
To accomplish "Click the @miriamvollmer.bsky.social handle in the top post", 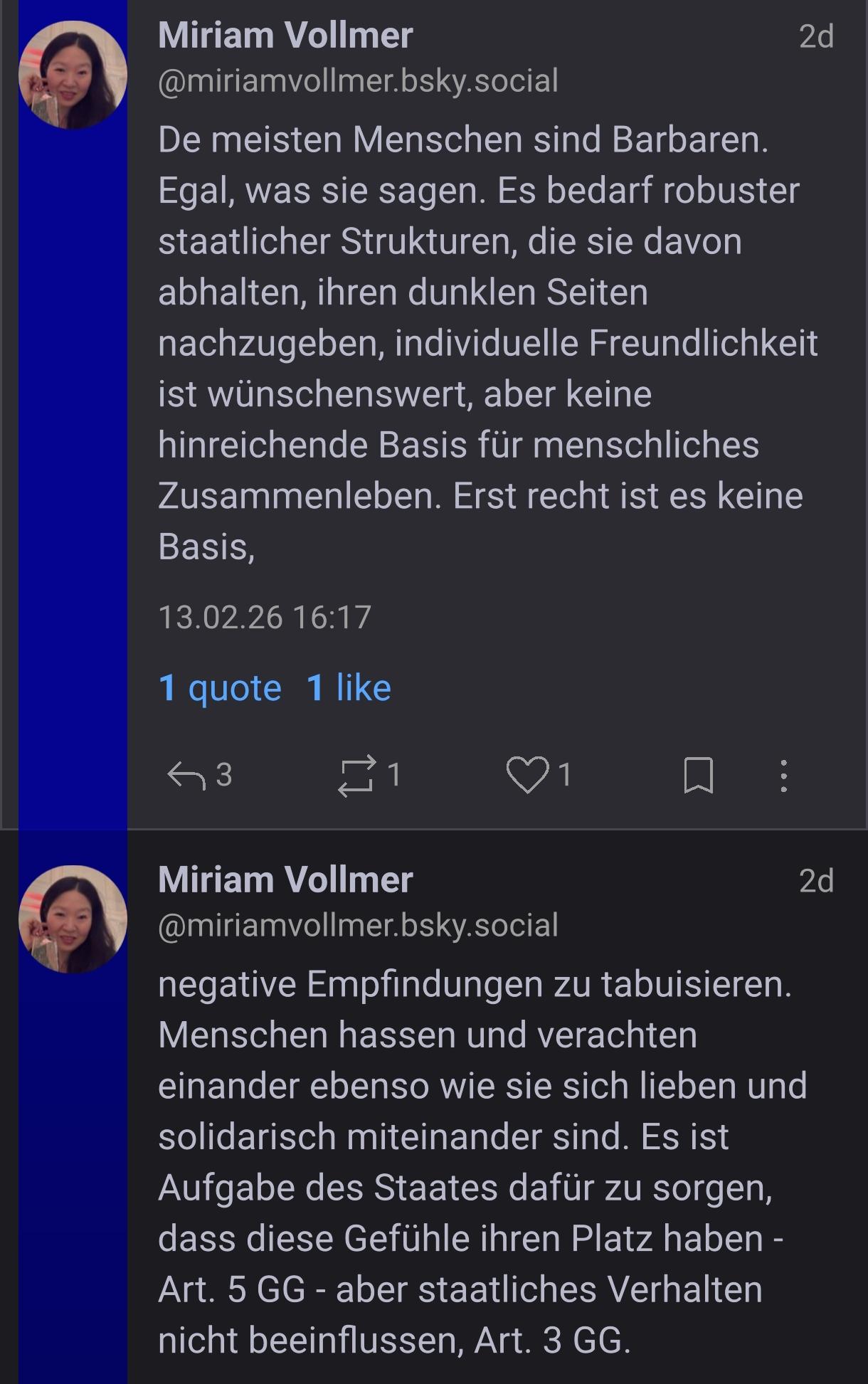I will [x=358, y=81].
